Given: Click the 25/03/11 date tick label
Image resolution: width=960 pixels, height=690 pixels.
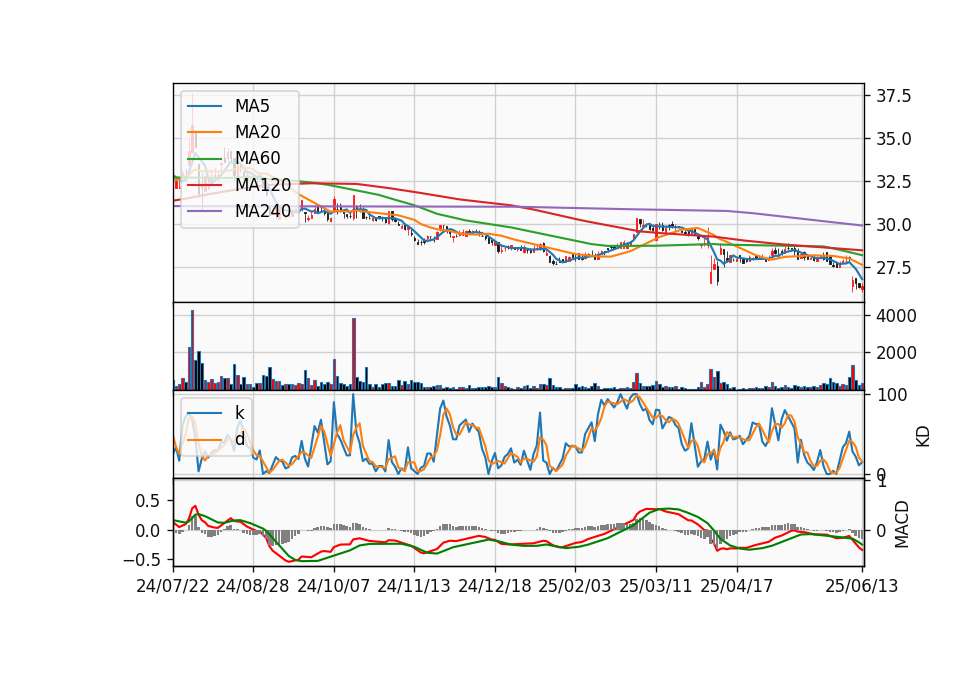Looking at the screenshot, I should tap(656, 586).
